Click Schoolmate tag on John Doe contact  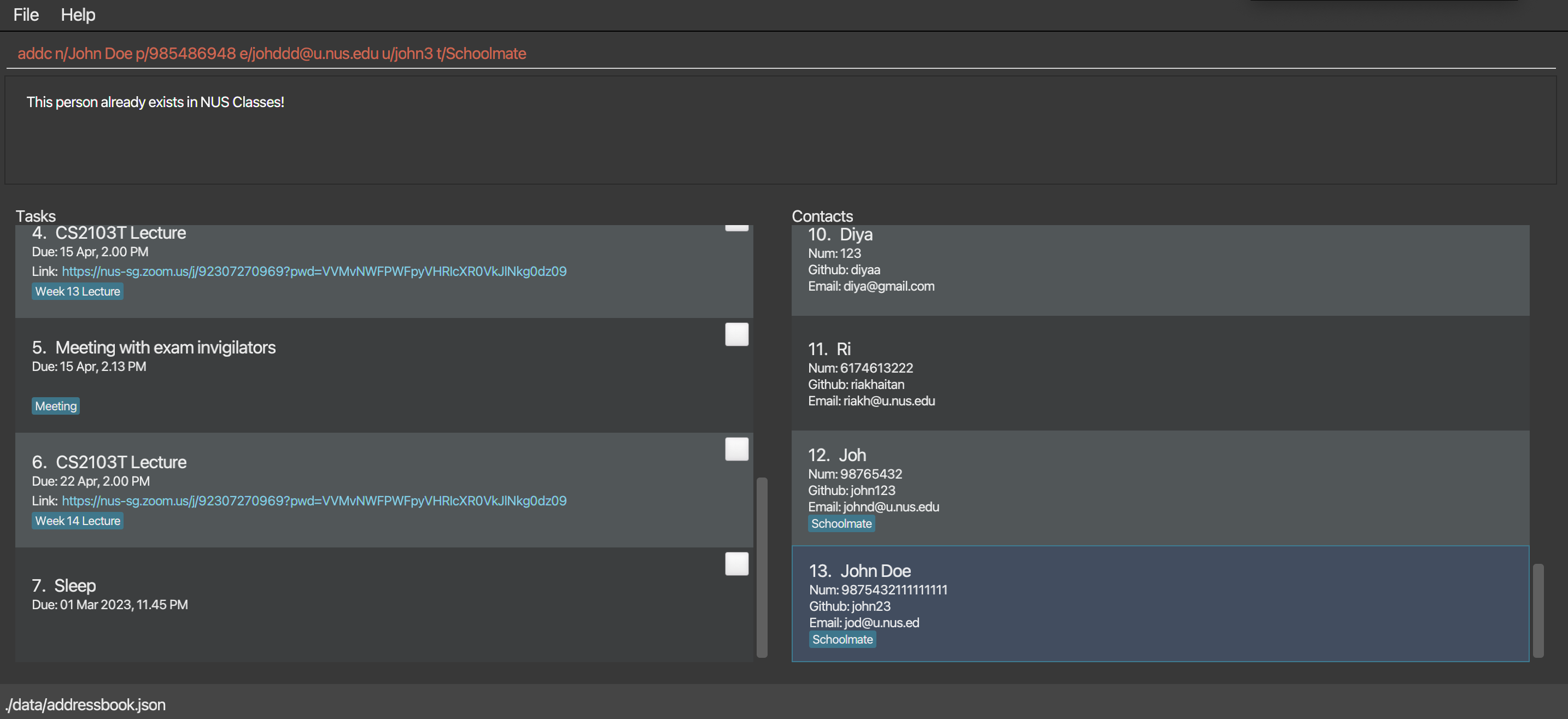[842, 639]
